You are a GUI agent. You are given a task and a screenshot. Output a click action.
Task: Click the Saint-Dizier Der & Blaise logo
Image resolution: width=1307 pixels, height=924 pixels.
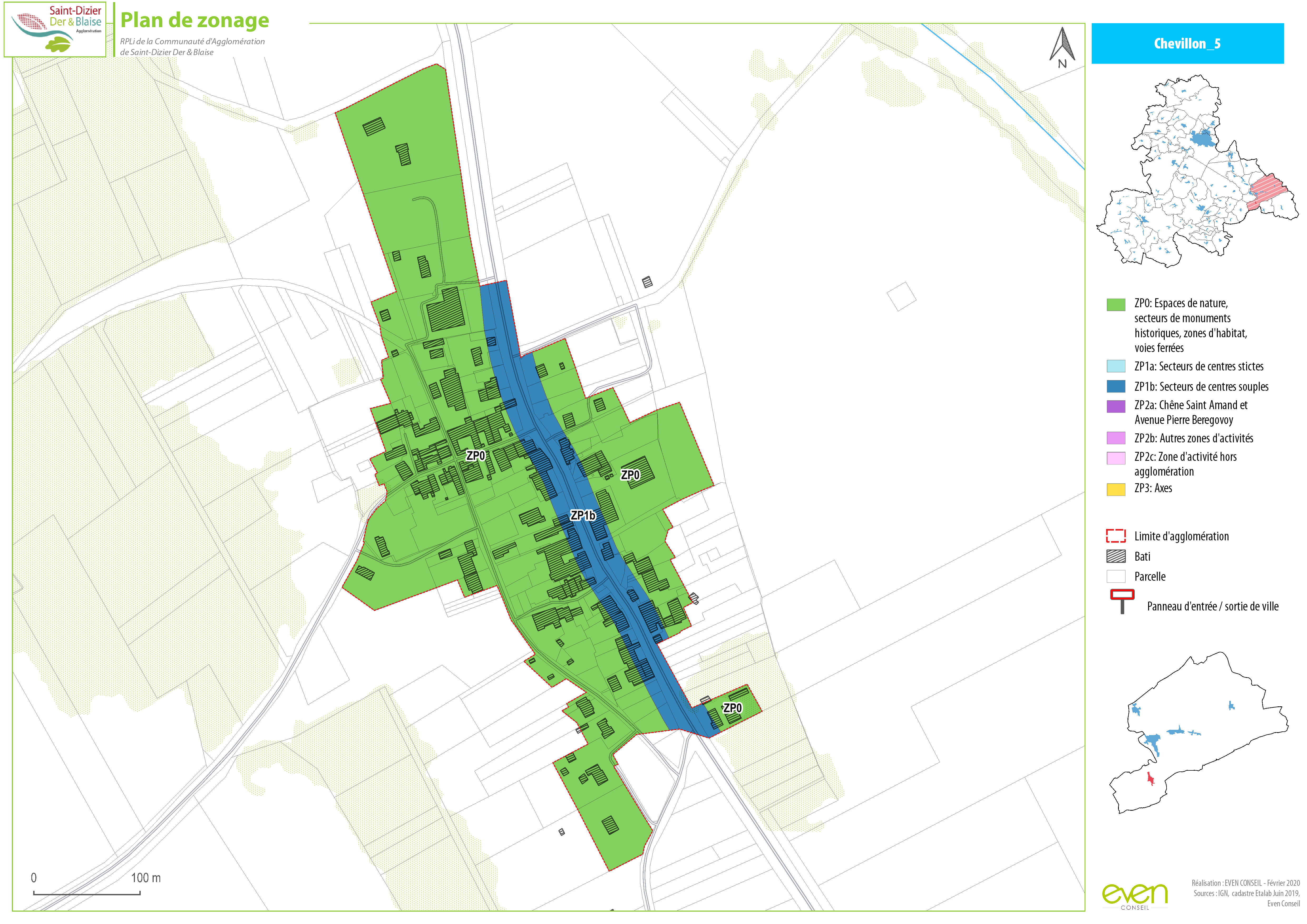55,29
